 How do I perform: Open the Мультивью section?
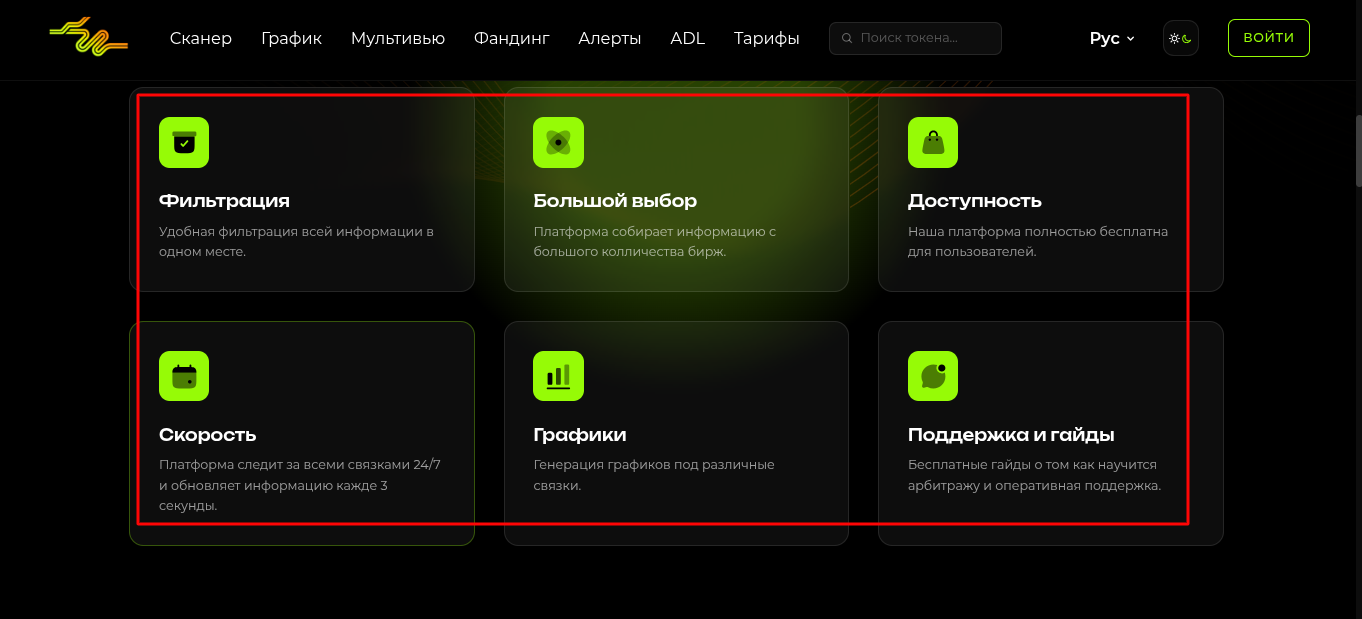tap(398, 38)
